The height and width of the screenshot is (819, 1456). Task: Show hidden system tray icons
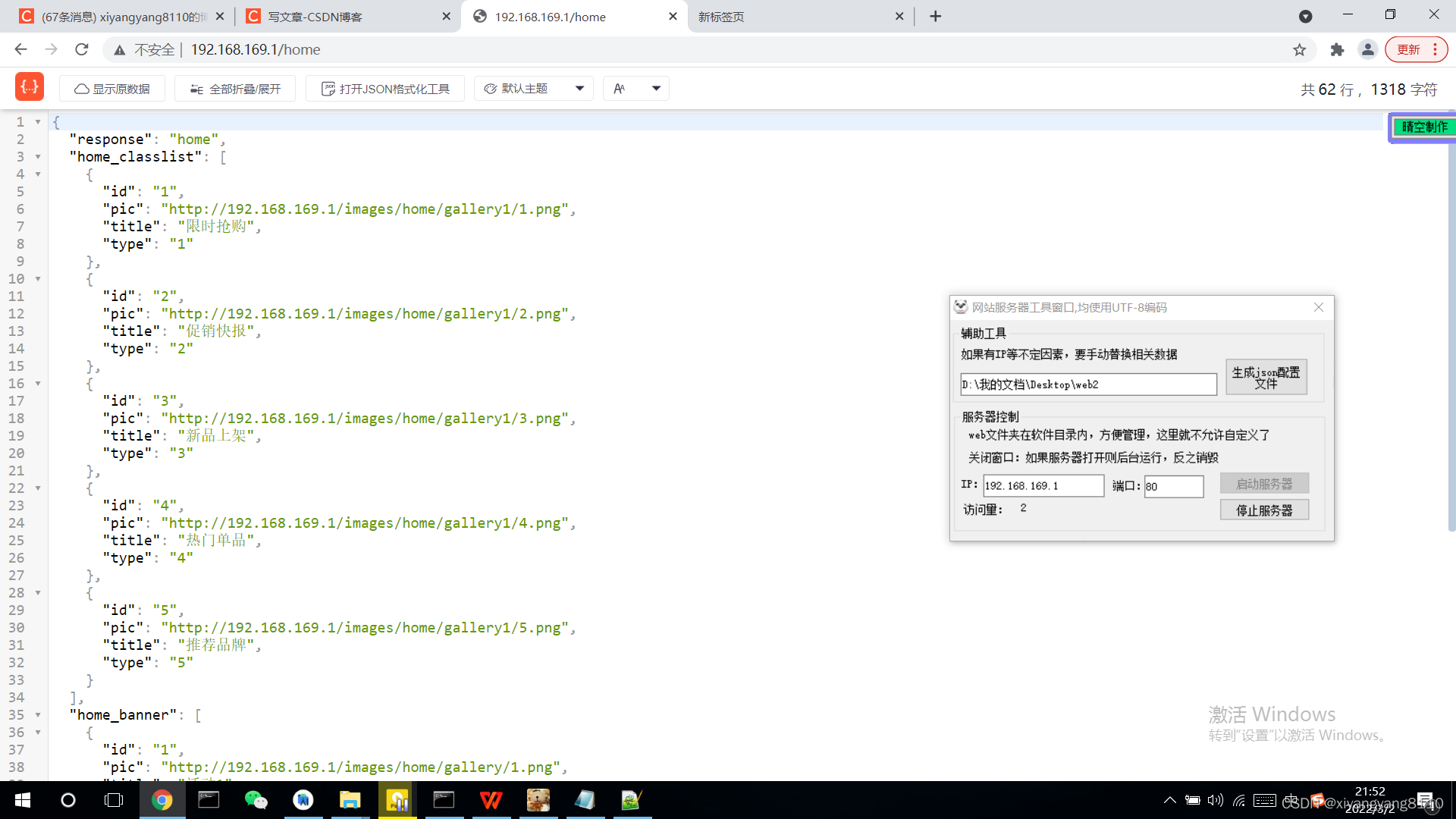coord(1169,800)
